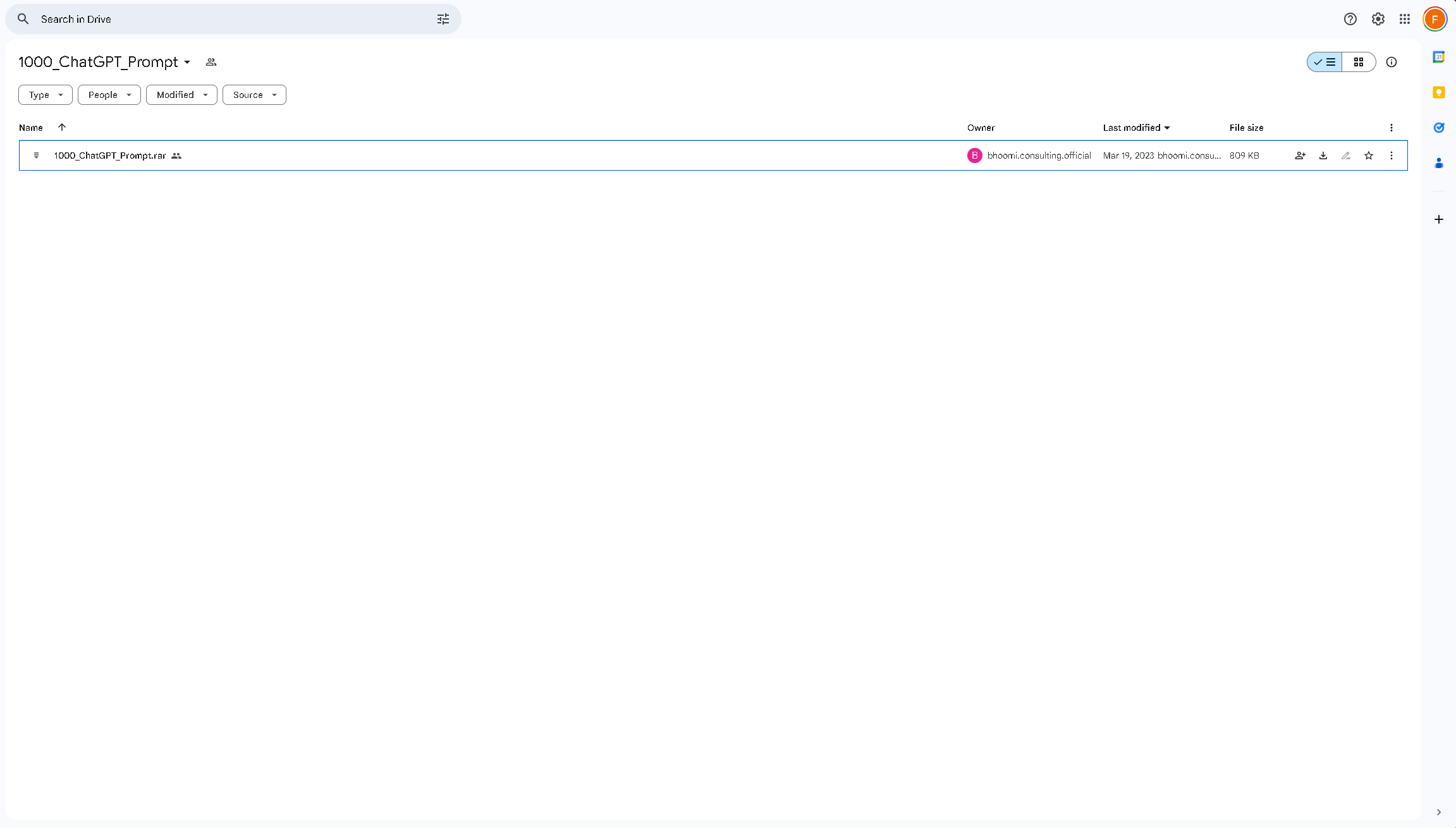Reverse sort direction arrow
The width and height of the screenshot is (1456, 828).
62,127
